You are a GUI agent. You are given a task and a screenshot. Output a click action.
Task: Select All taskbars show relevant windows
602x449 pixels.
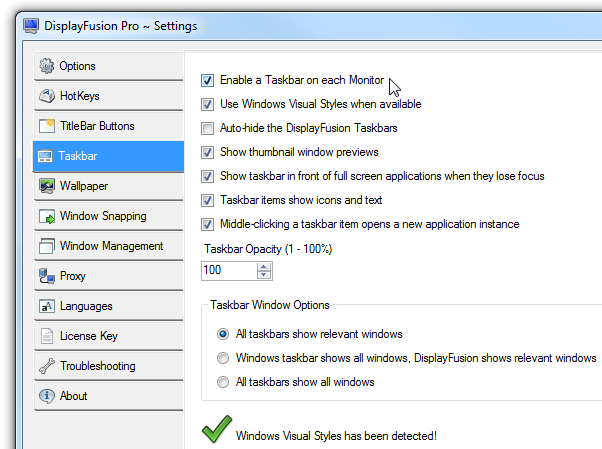223,334
